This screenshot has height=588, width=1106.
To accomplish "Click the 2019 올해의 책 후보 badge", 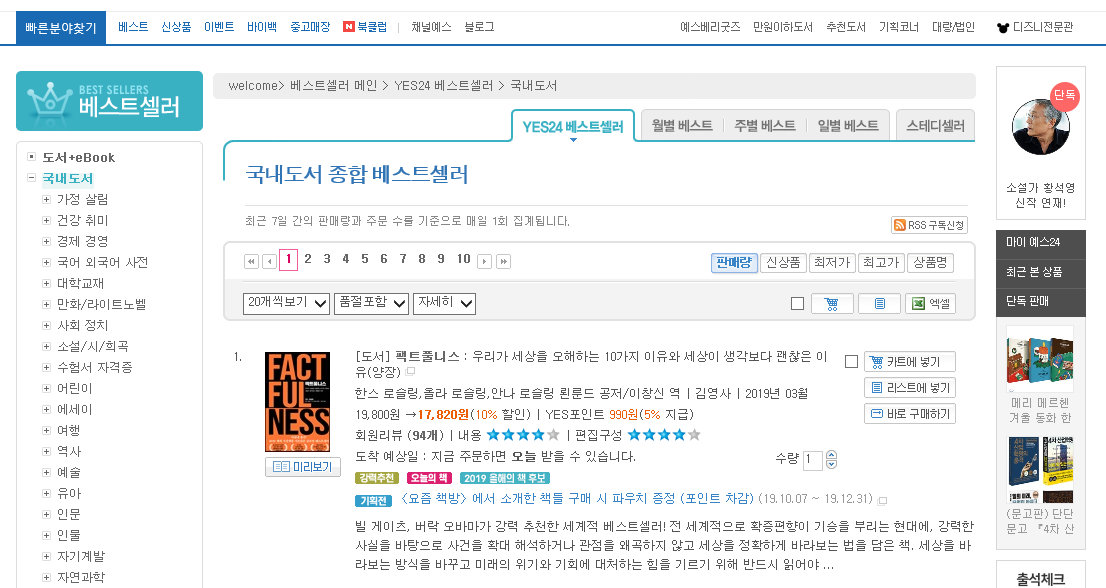I will click(x=504, y=478).
